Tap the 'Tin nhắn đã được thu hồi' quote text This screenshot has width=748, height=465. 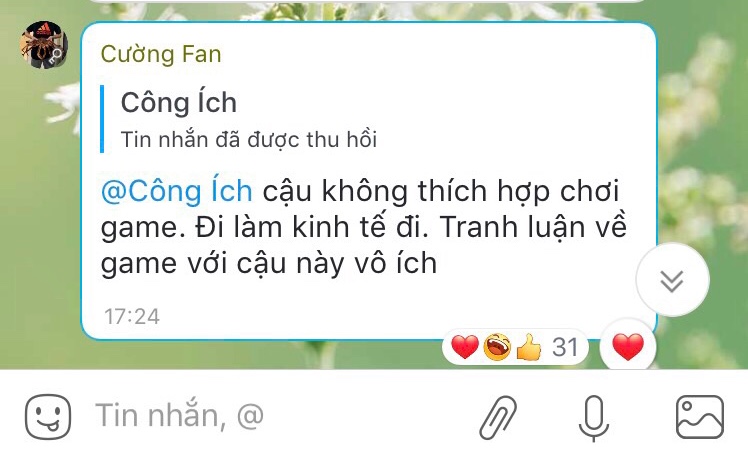(x=249, y=140)
